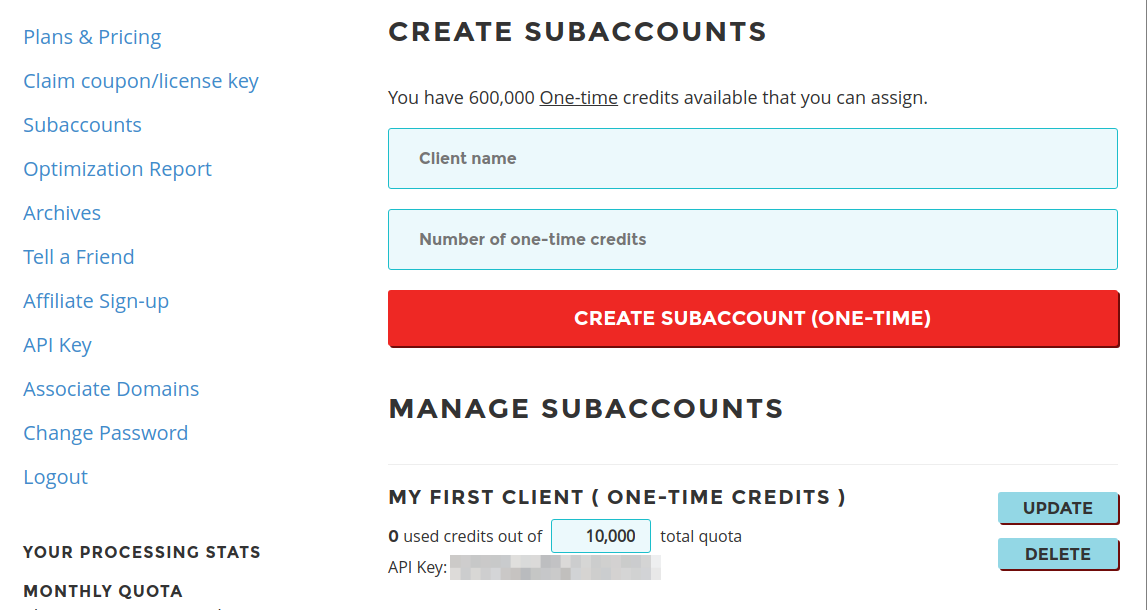Click Change Password in sidebar
Viewport: 1147px width, 610px height.
coord(105,433)
